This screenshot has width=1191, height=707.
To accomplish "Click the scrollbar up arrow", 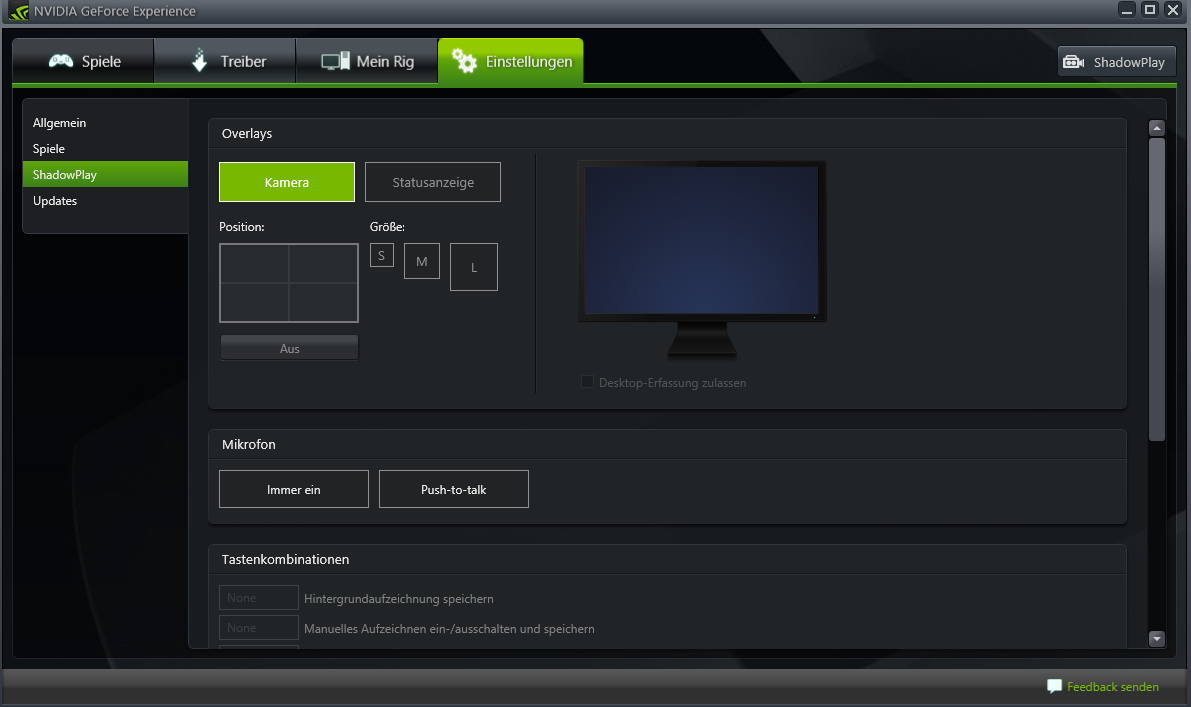I will (x=1157, y=128).
